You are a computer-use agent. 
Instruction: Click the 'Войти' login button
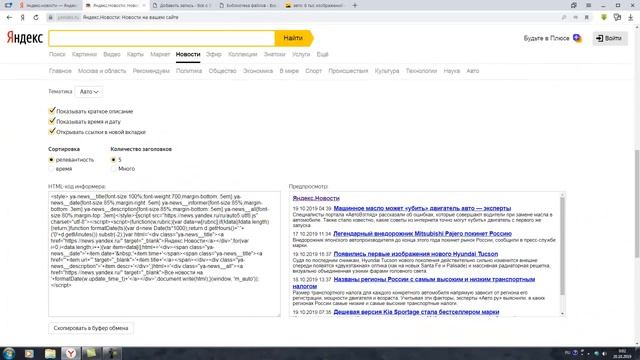pyautogui.click(x=610, y=38)
